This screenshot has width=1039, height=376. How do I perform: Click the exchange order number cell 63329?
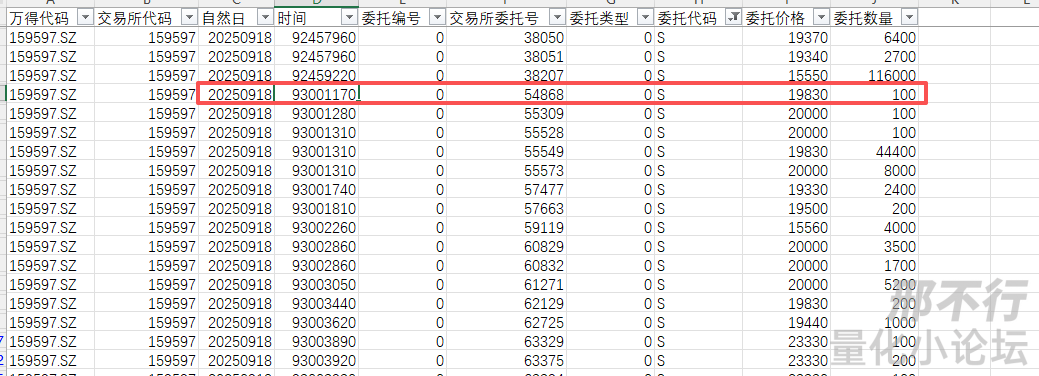tap(506, 342)
